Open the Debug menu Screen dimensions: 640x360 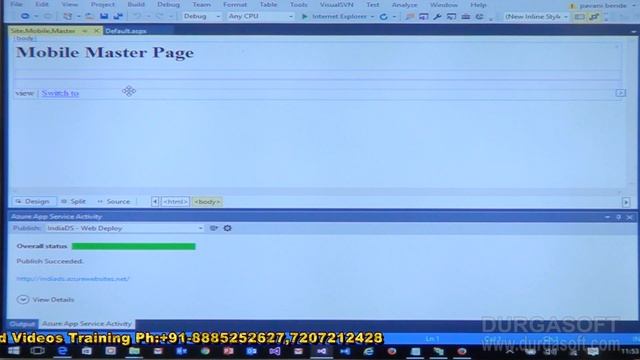(169, 4)
